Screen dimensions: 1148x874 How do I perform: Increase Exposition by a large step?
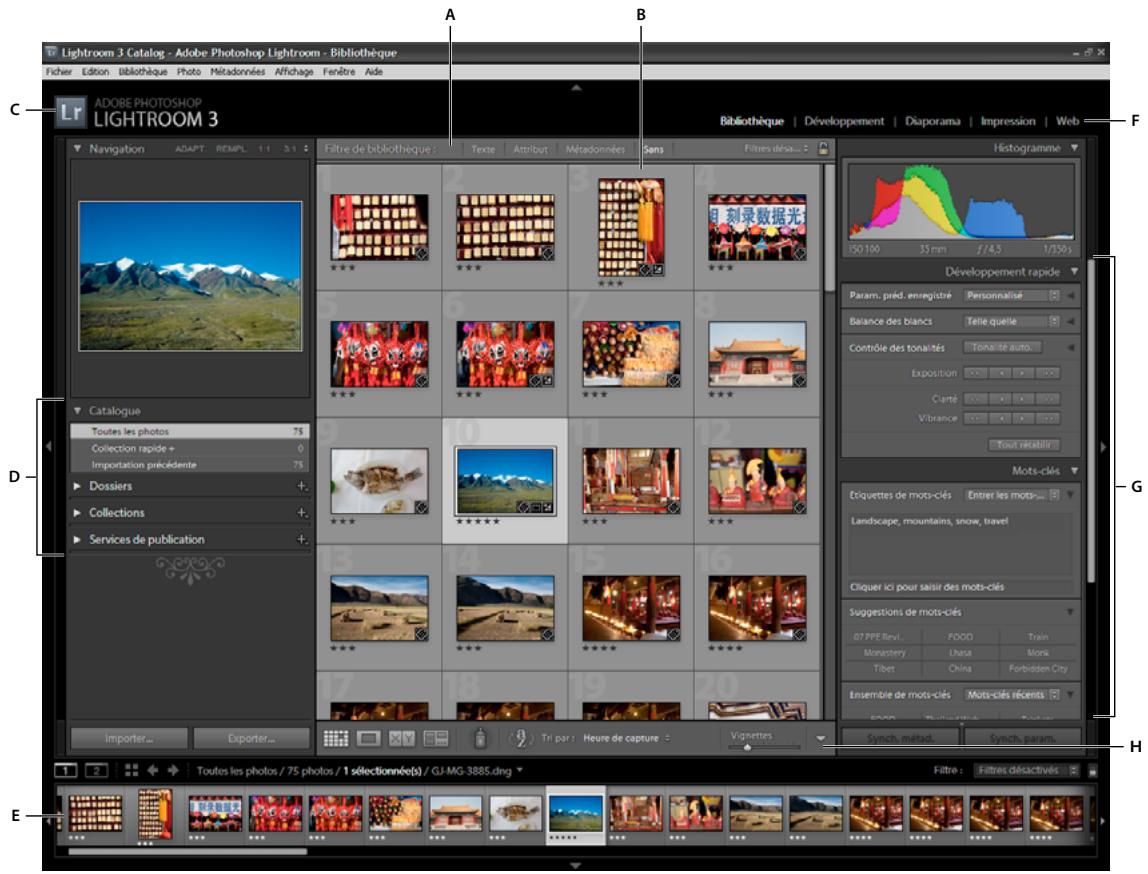pyautogui.click(x=1048, y=373)
